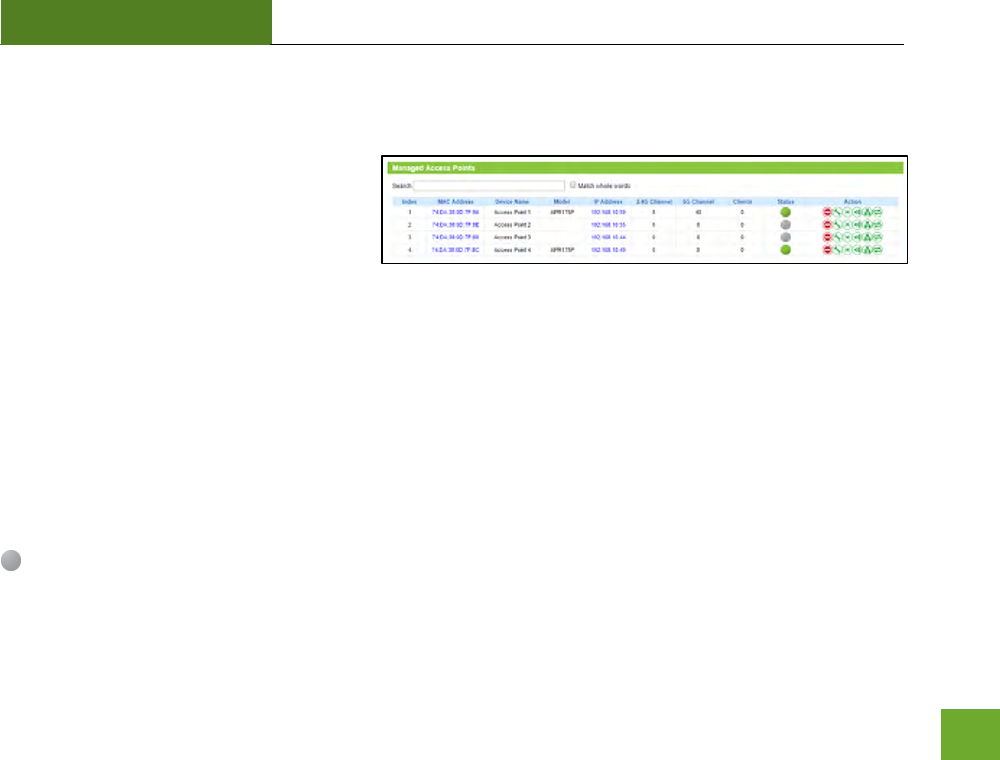Click speaker buzzer icon for Access Point 1
Screen dimensions: 1000x760
point(857,212)
